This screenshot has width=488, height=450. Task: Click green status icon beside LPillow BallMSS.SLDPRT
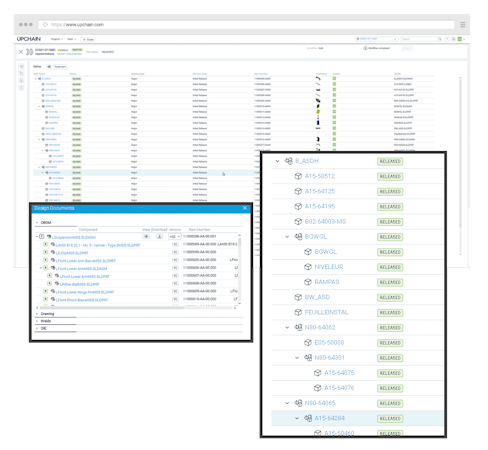tap(49, 284)
